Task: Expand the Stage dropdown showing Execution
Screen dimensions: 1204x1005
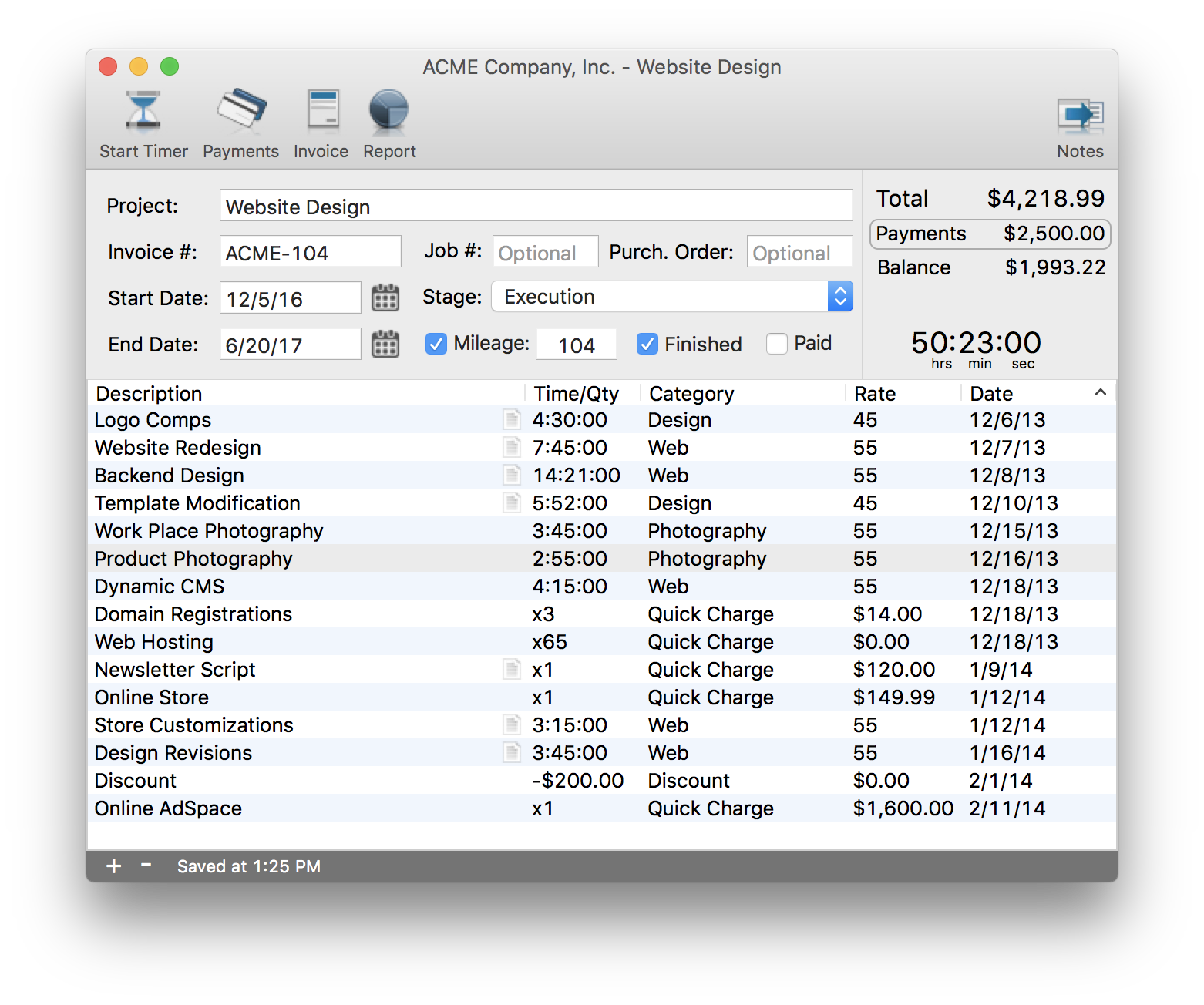Action: [671, 297]
